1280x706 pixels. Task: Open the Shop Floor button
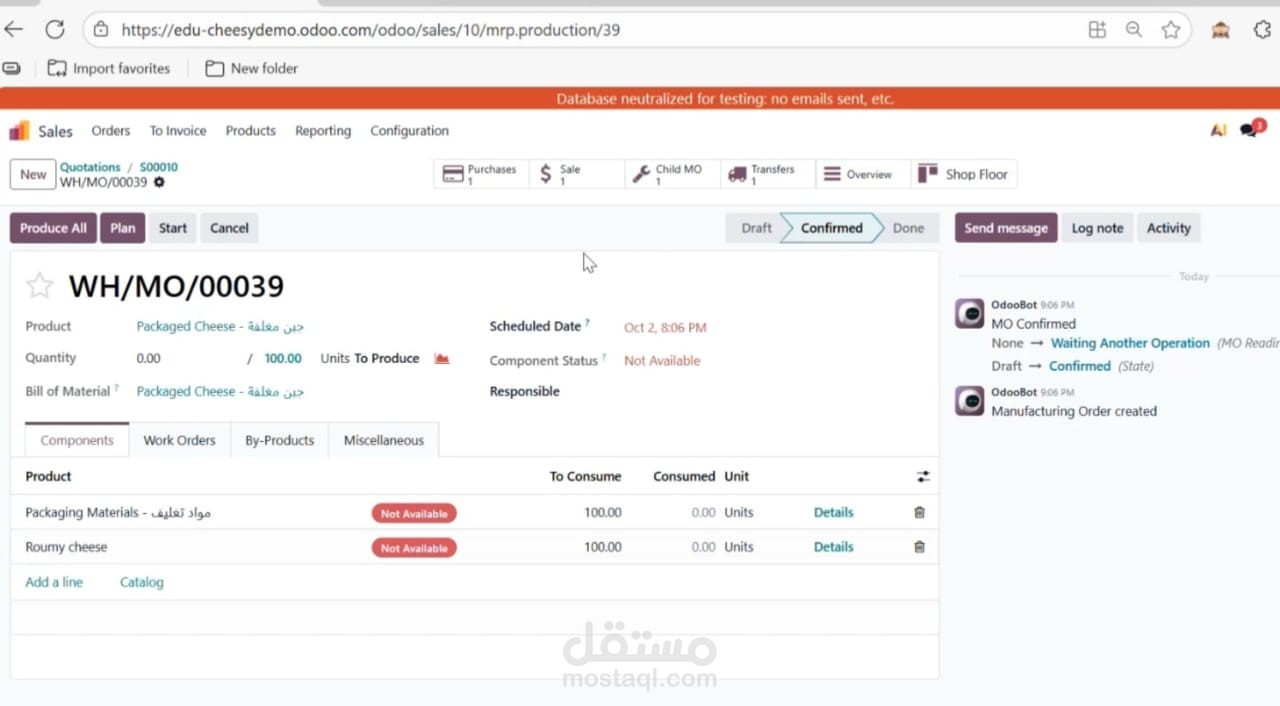(964, 174)
